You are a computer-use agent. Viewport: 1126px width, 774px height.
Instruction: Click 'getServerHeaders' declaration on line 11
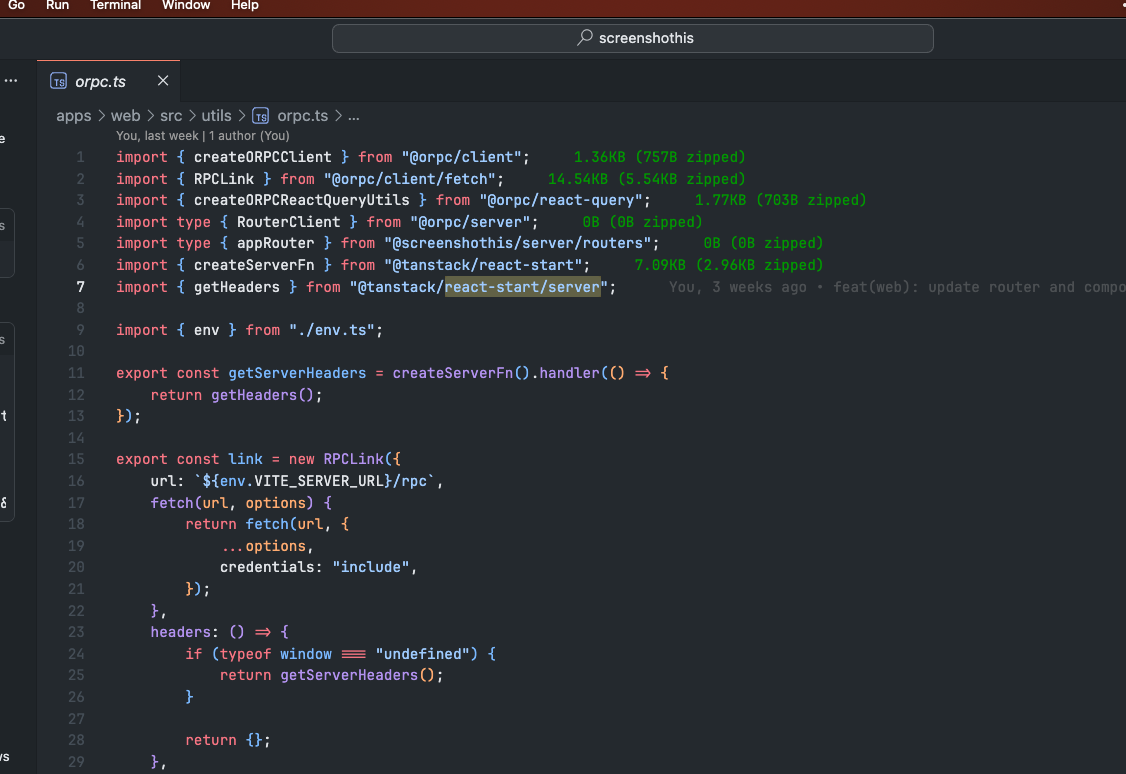coord(297,373)
